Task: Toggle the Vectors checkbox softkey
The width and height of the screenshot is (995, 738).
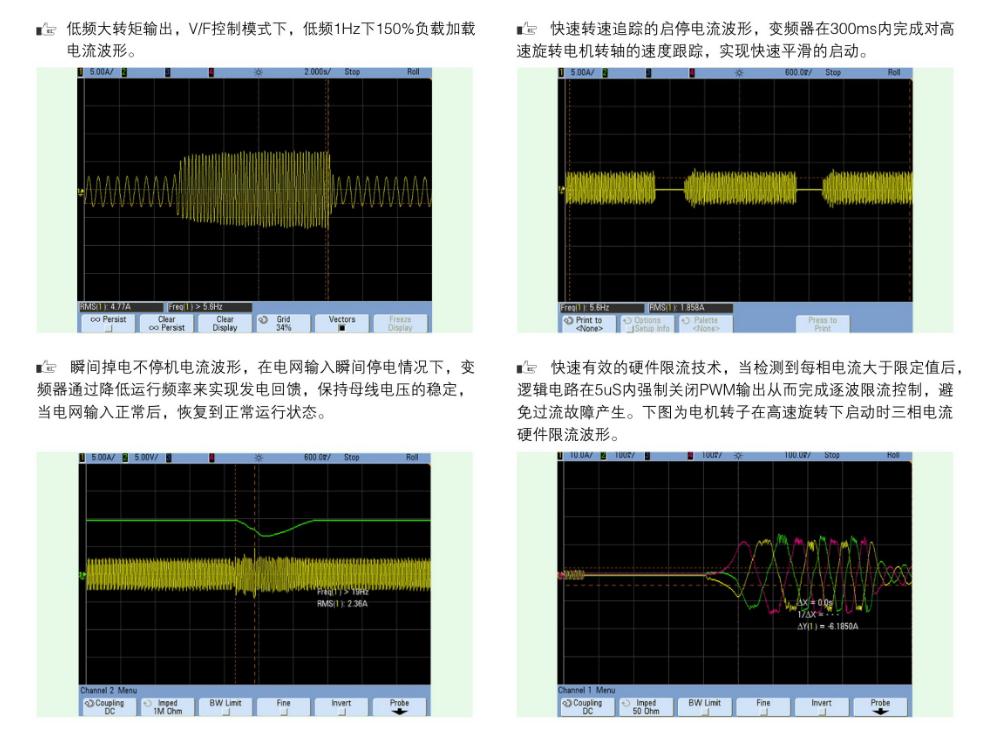Action: click(x=342, y=323)
